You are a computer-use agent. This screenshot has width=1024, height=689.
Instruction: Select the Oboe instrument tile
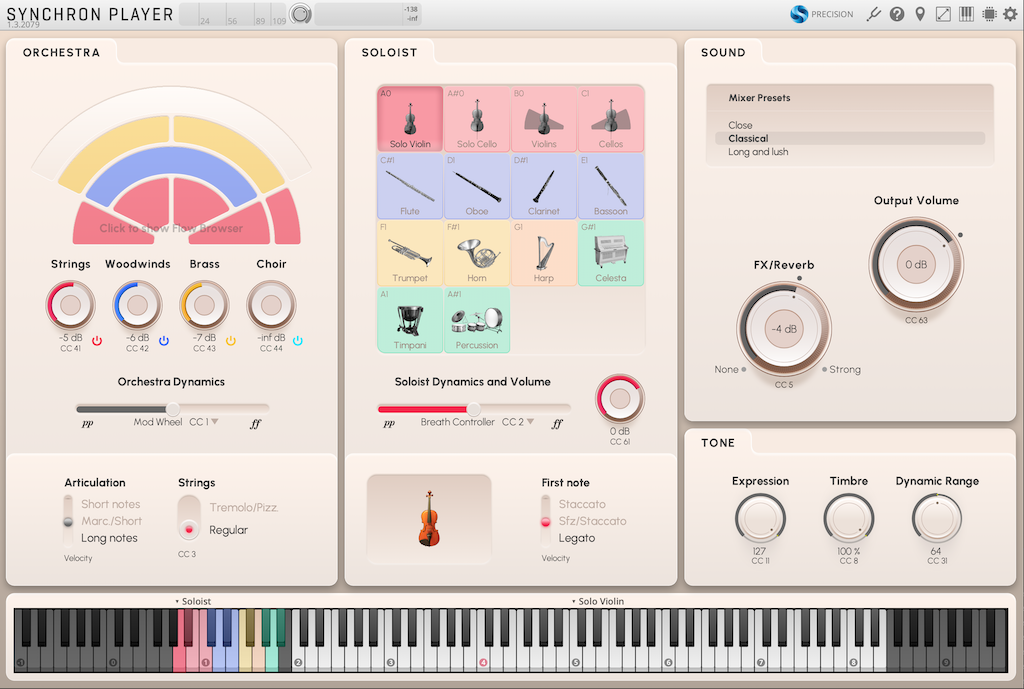coord(477,186)
